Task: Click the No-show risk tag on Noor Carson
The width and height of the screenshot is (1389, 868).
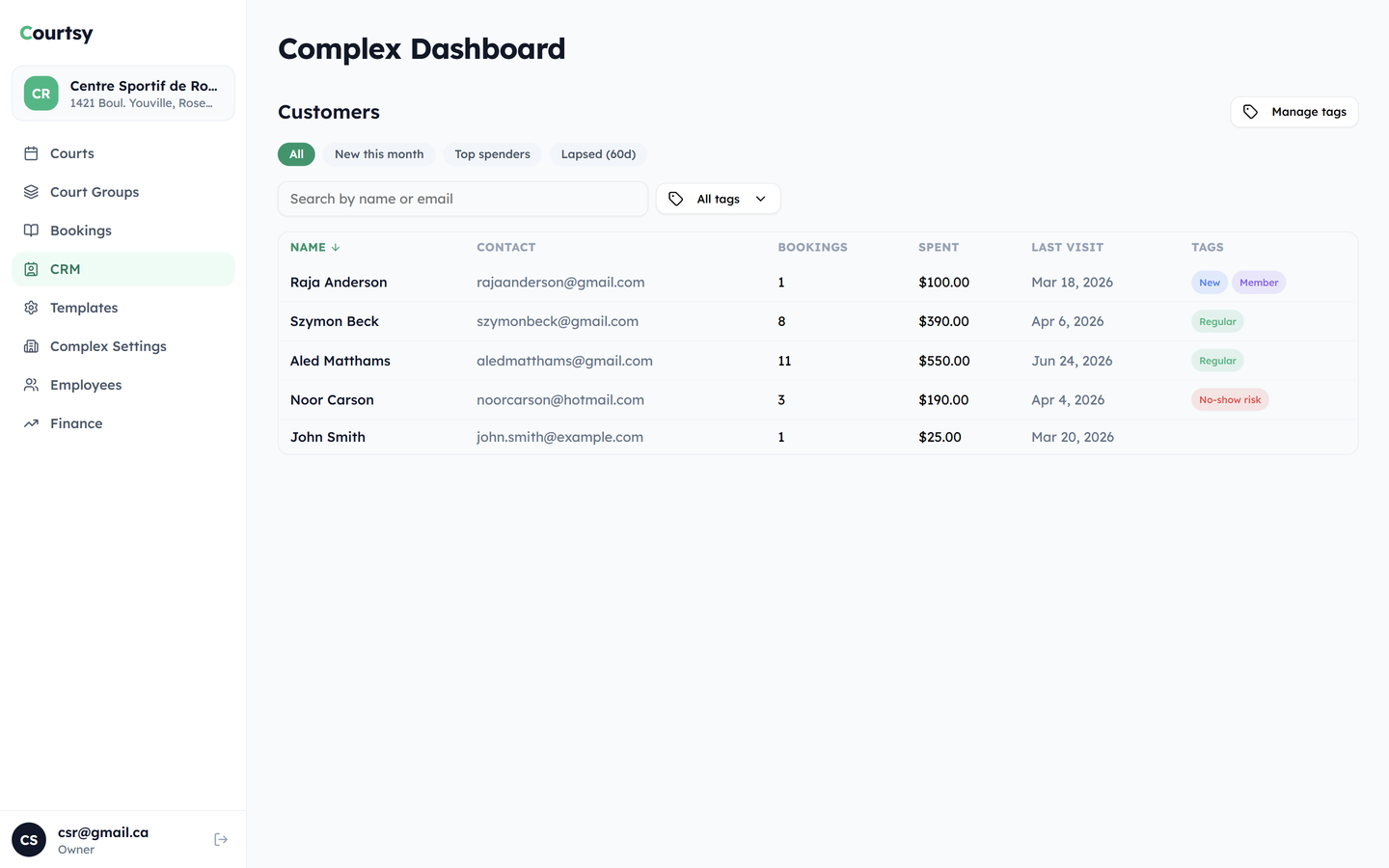Action: click(1230, 400)
